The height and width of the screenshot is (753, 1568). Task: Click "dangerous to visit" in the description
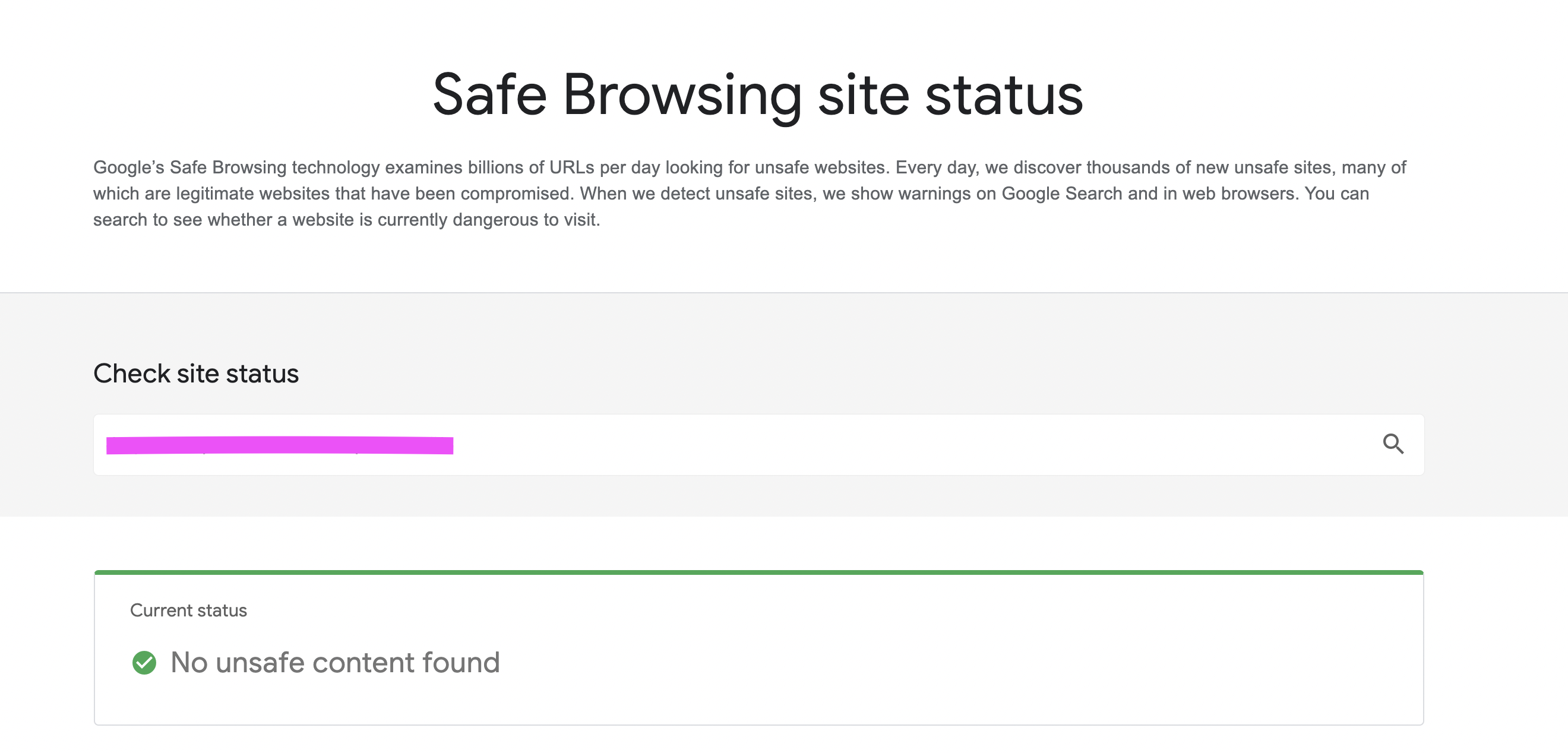pos(525,220)
